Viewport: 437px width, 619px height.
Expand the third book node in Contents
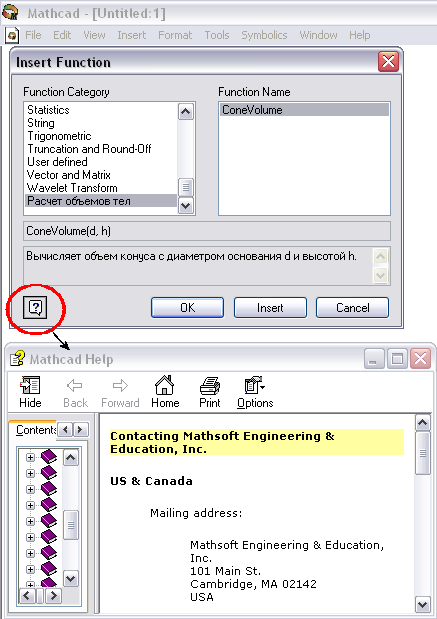pyautogui.click(x=30, y=489)
